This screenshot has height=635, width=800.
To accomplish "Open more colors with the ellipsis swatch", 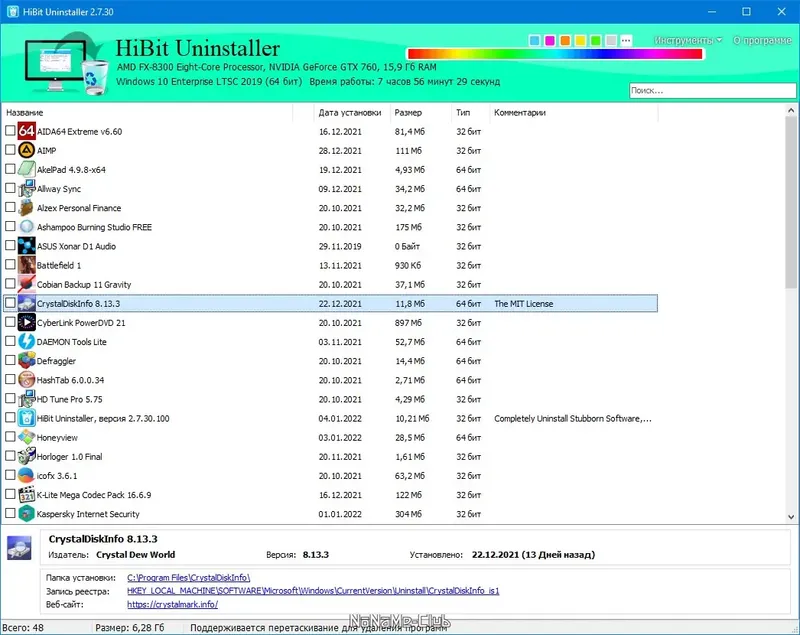I will pyautogui.click(x=626, y=40).
